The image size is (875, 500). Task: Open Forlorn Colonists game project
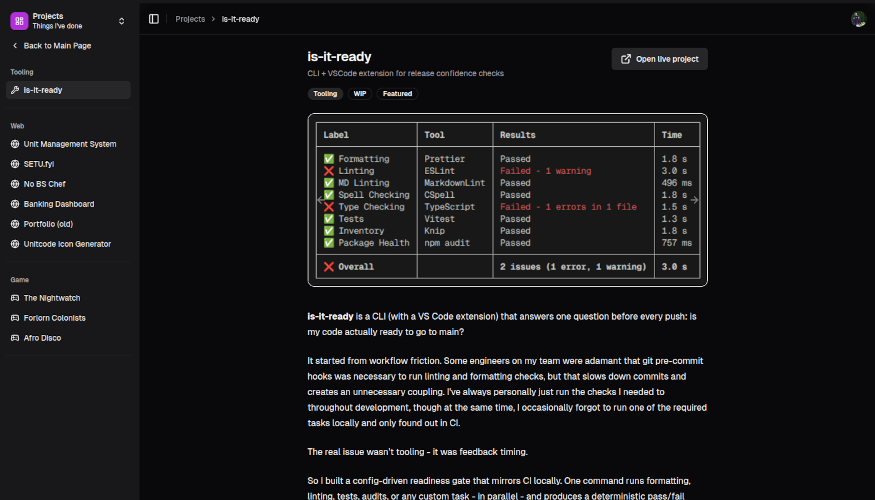(x=55, y=318)
